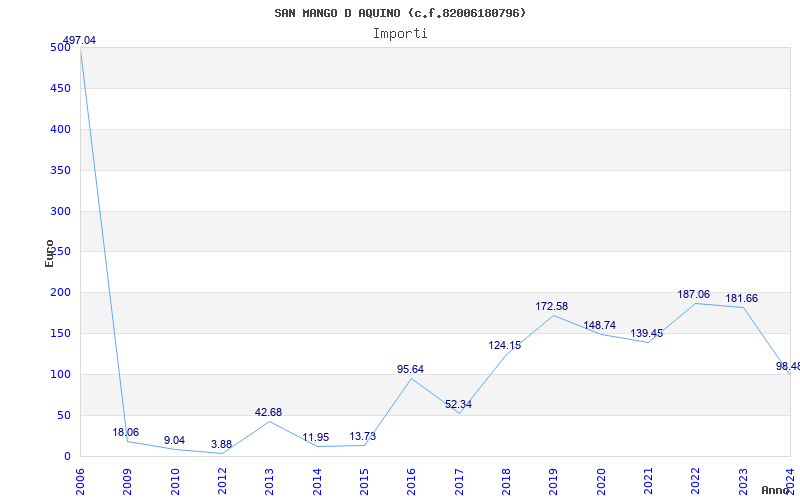The width and height of the screenshot is (800, 500).
Task: Click the Importi subtitle
Action: point(400,33)
